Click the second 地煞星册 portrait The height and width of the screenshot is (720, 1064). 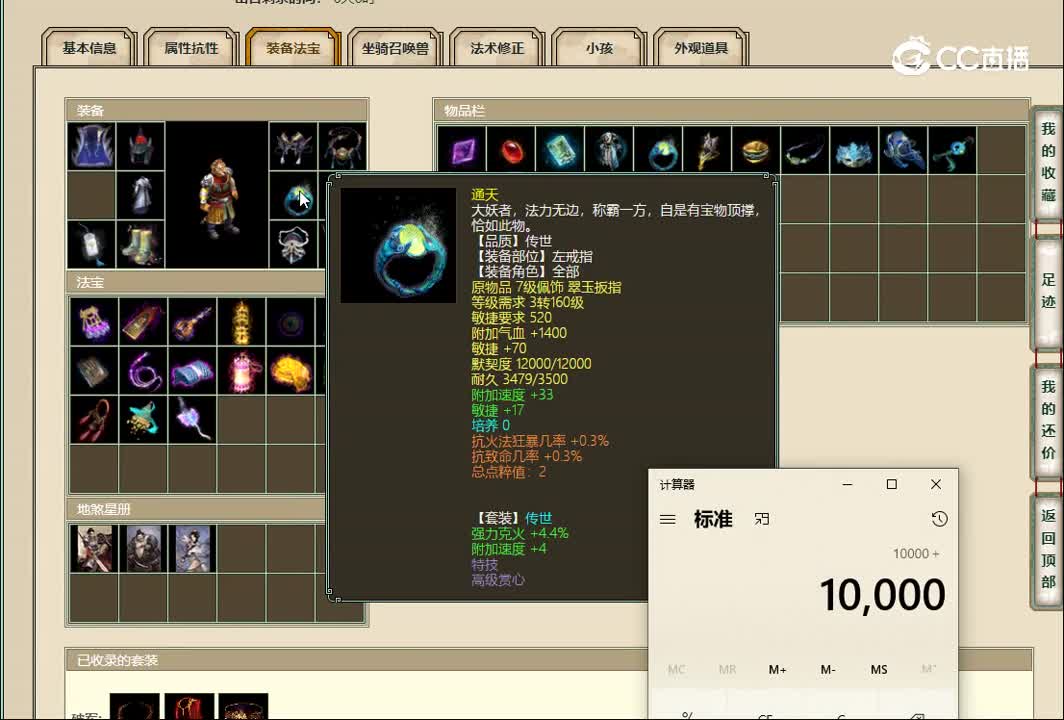(x=143, y=548)
